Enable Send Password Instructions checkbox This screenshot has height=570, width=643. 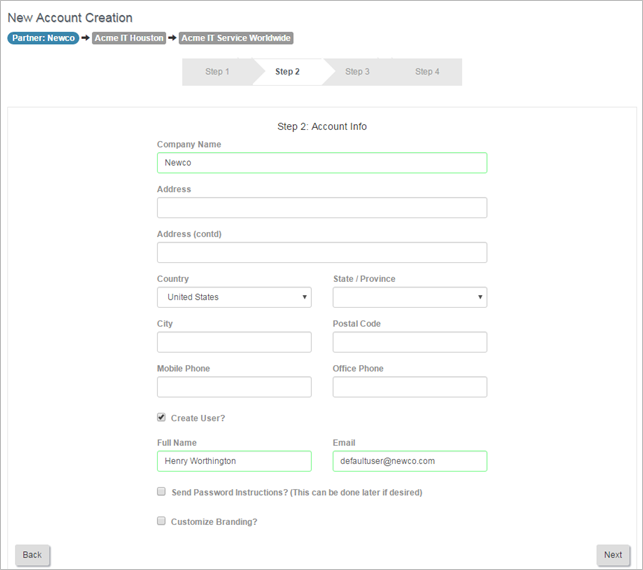162,492
